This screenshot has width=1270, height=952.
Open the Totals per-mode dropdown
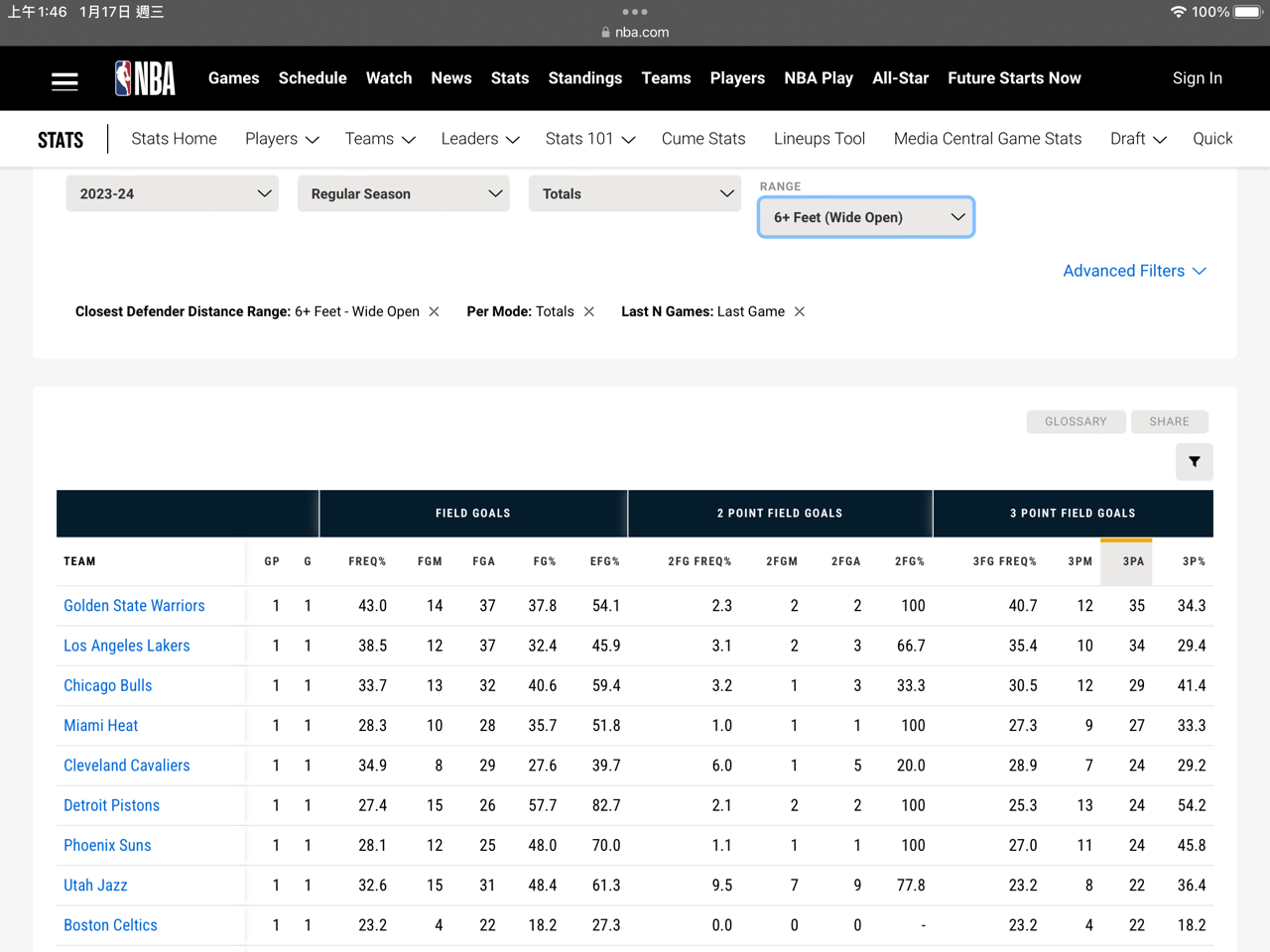coord(635,193)
